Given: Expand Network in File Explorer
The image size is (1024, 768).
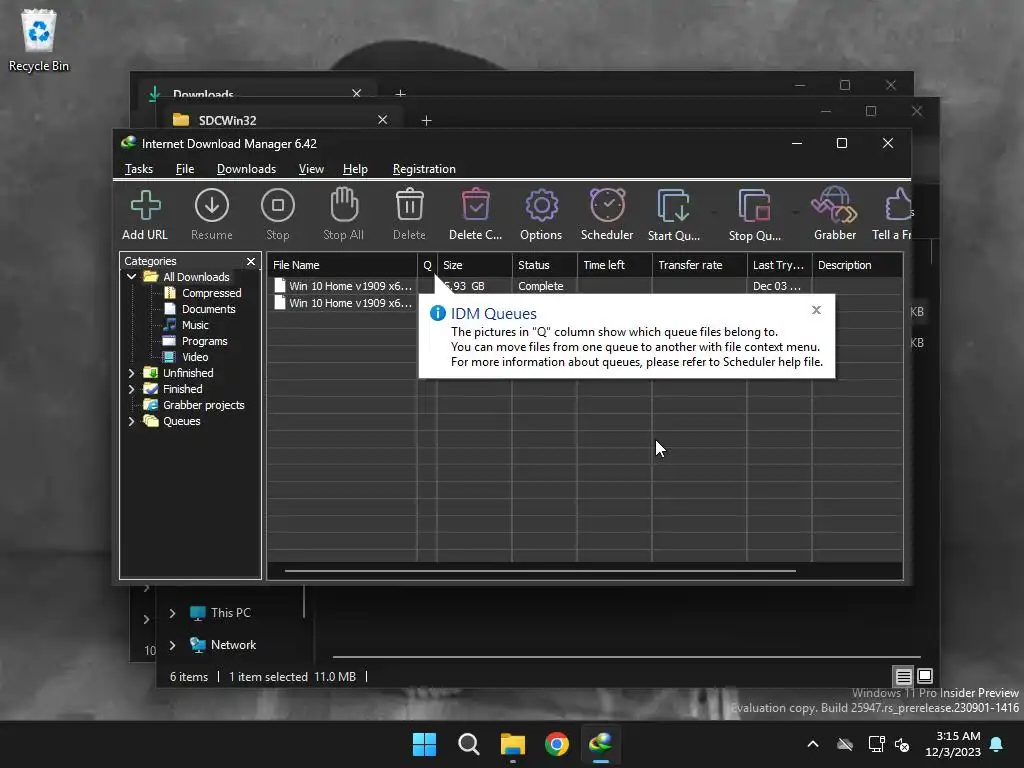Looking at the screenshot, I should pos(172,645).
